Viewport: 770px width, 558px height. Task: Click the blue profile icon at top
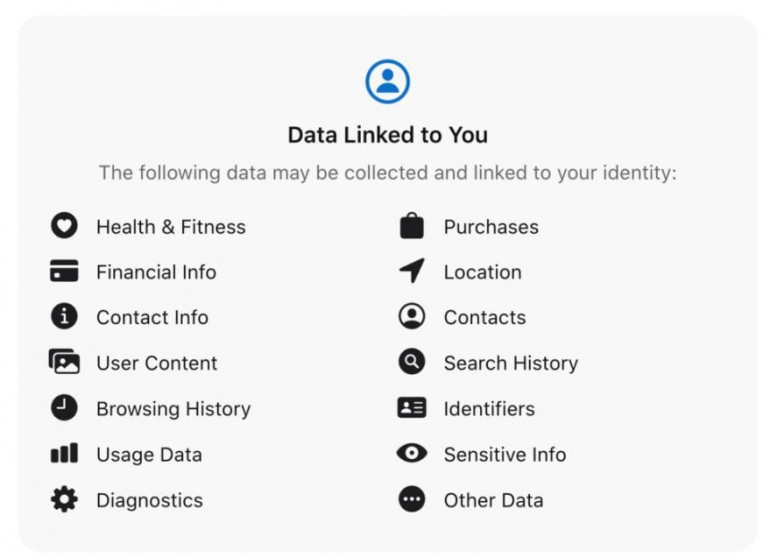(387, 81)
